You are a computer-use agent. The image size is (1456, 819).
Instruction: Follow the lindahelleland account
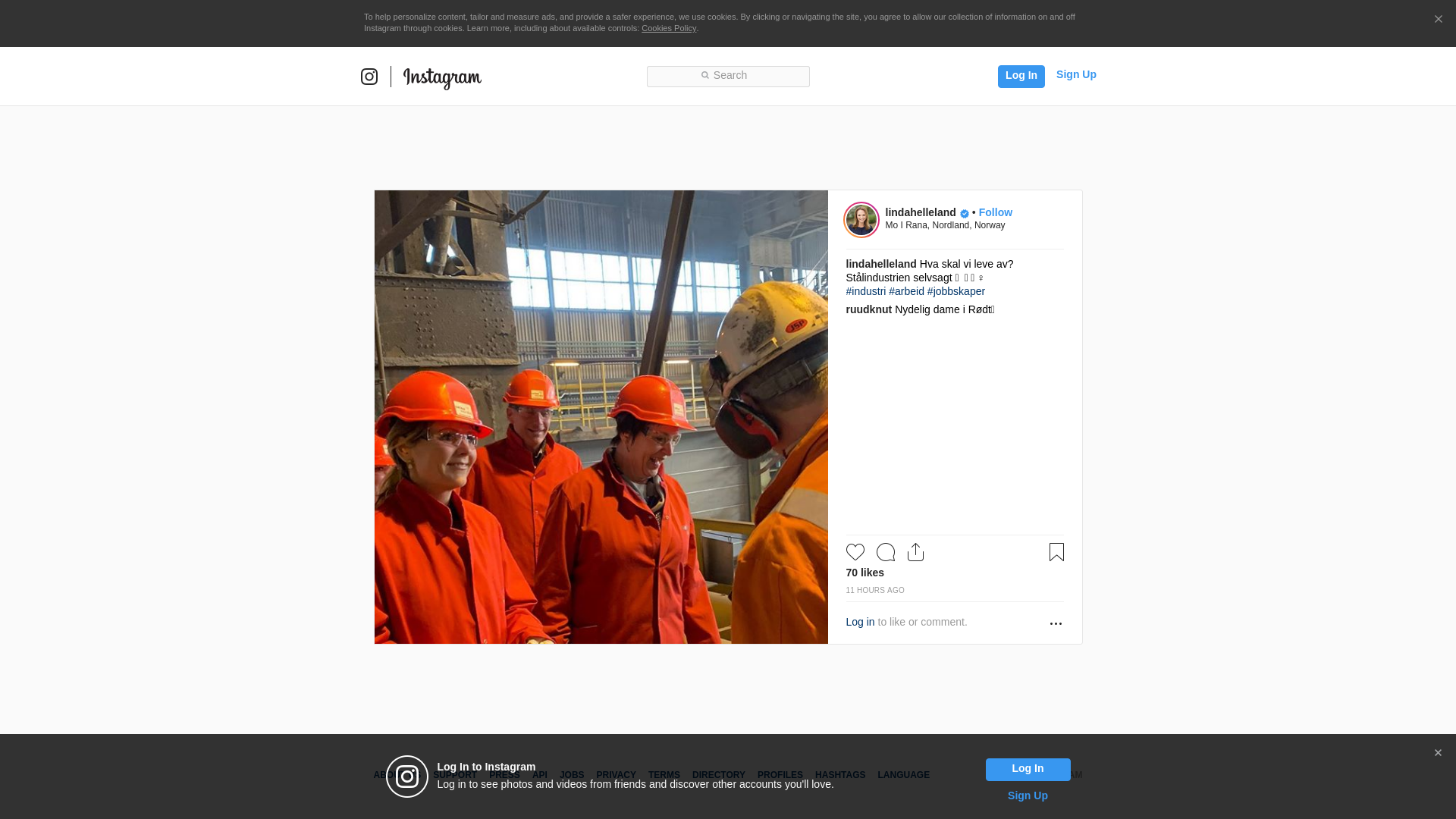995,212
